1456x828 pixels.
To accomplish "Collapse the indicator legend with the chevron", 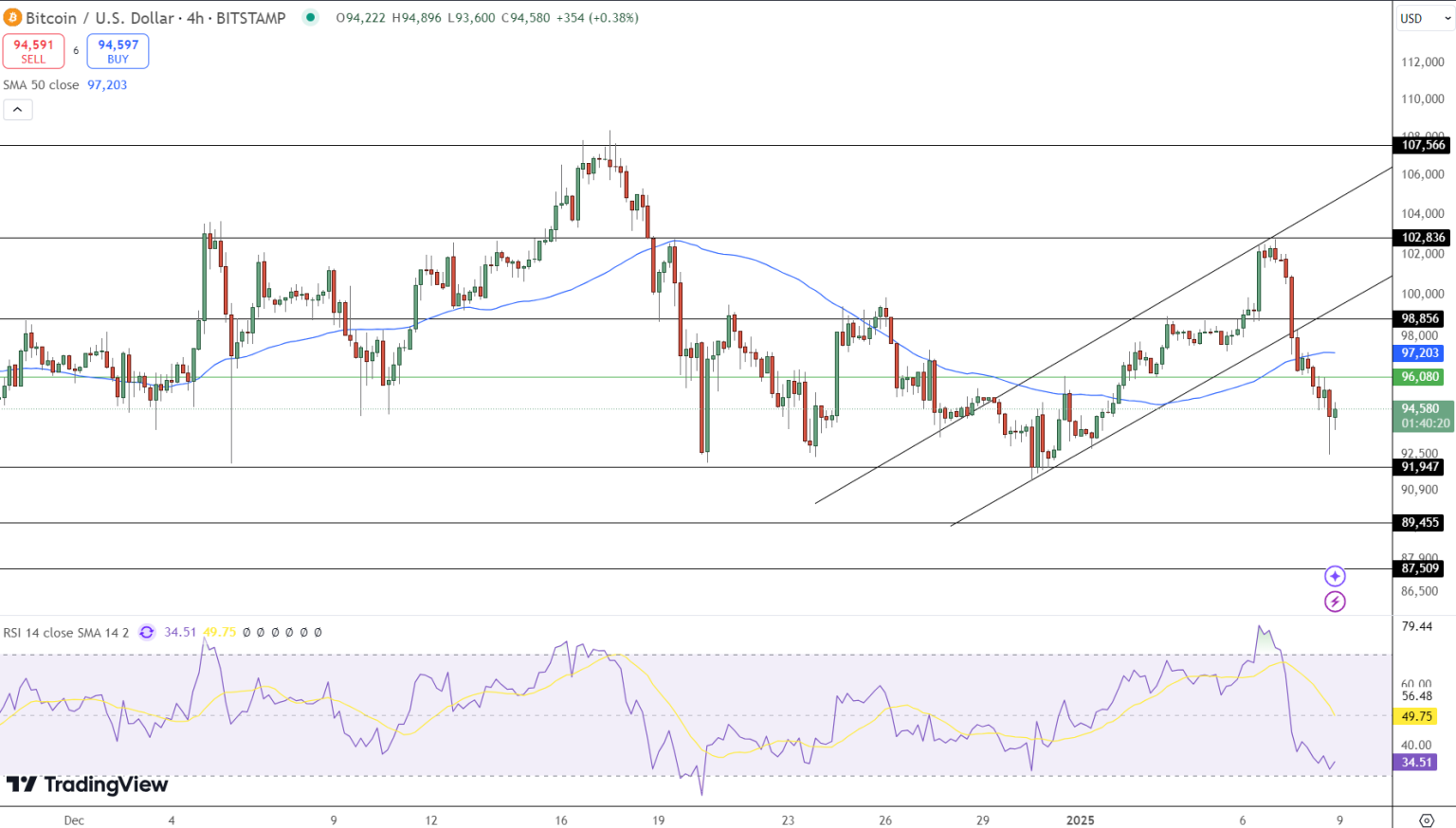I will 17,109.
